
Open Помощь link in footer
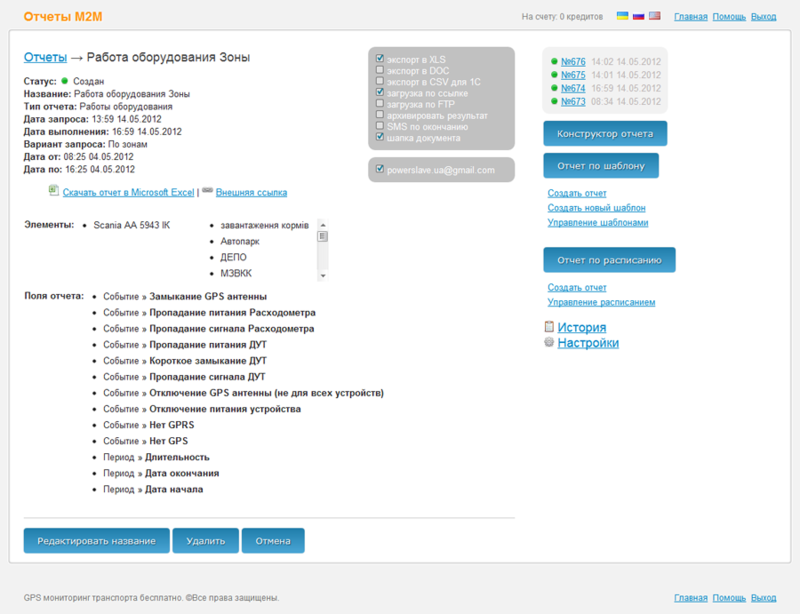pos(729,598)
